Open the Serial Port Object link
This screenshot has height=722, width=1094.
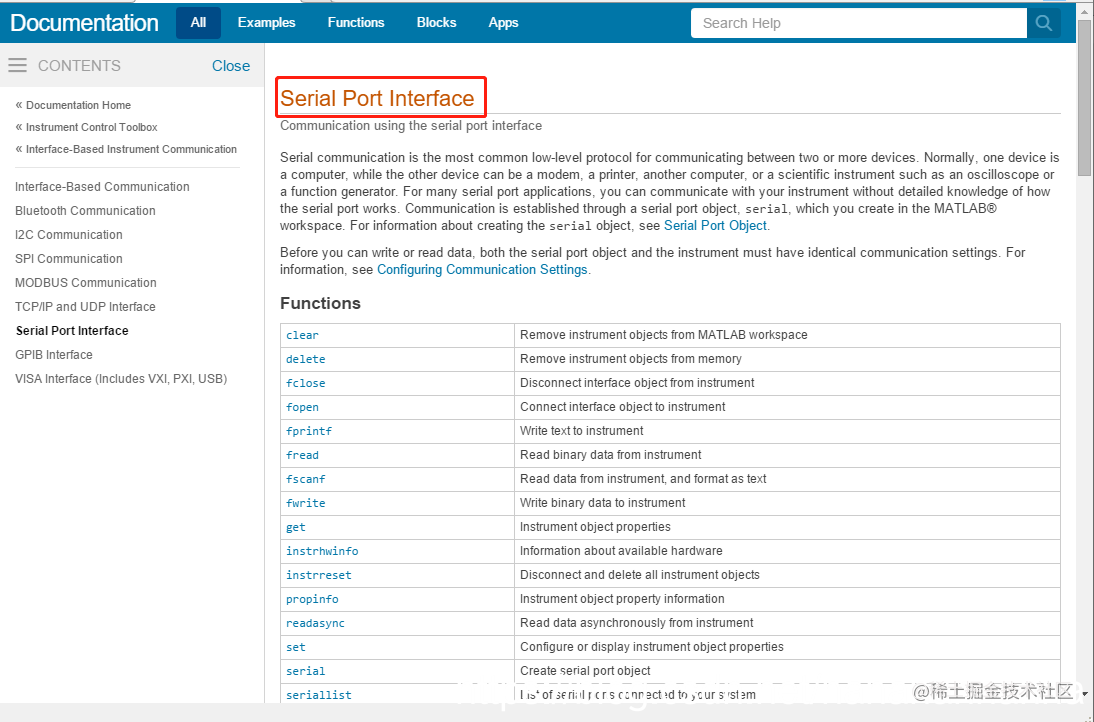(715, 225)
